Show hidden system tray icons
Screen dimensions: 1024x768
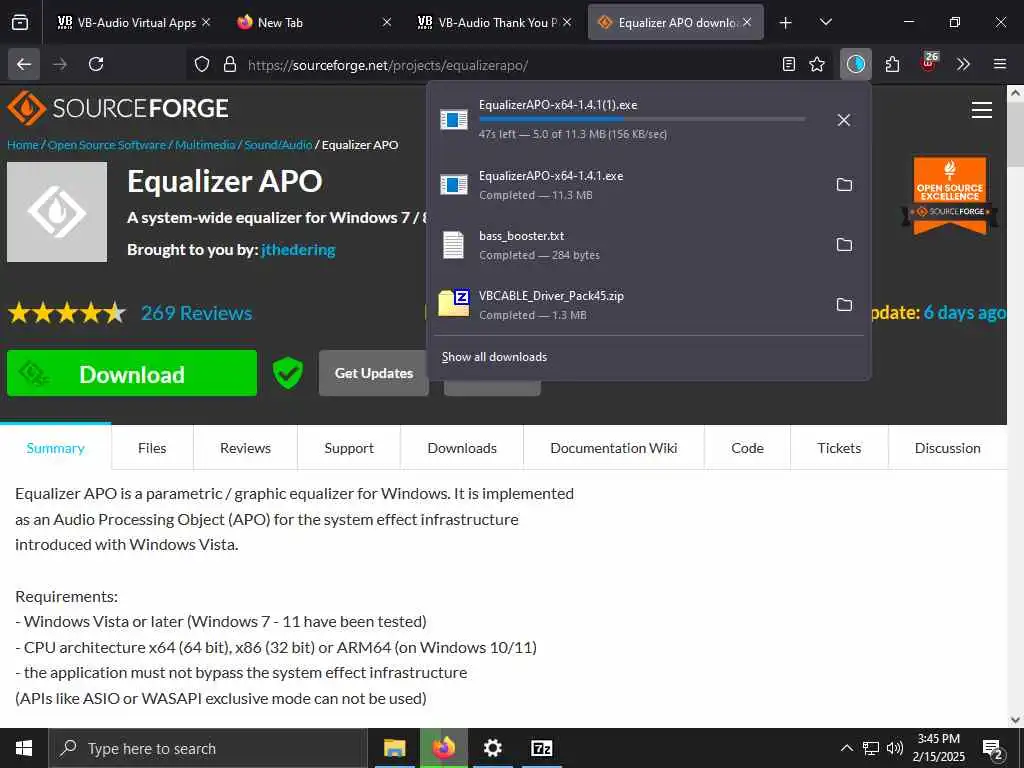coord(846,748)
